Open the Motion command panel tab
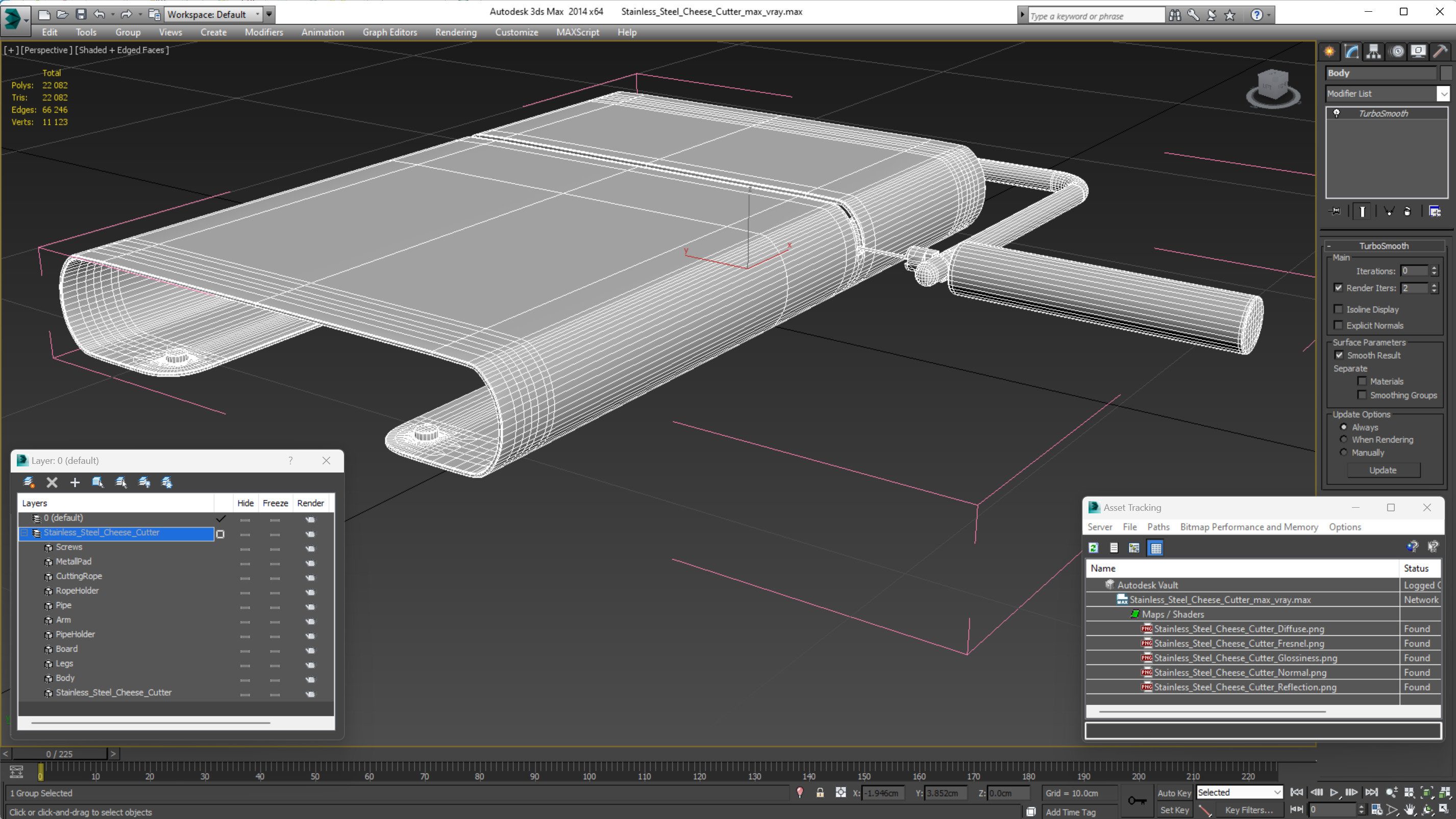The width and height of the screenshot is (1456, 819). 1397,52
